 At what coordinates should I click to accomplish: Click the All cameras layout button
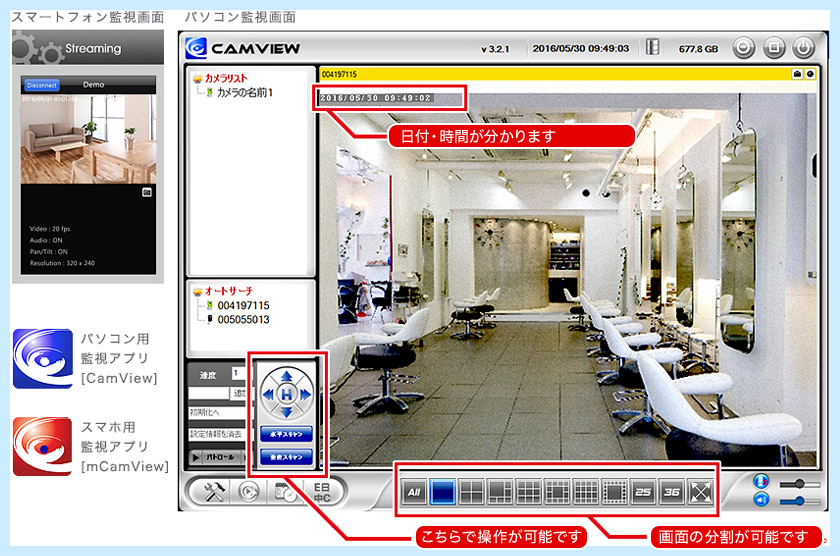tap(413, 491)
